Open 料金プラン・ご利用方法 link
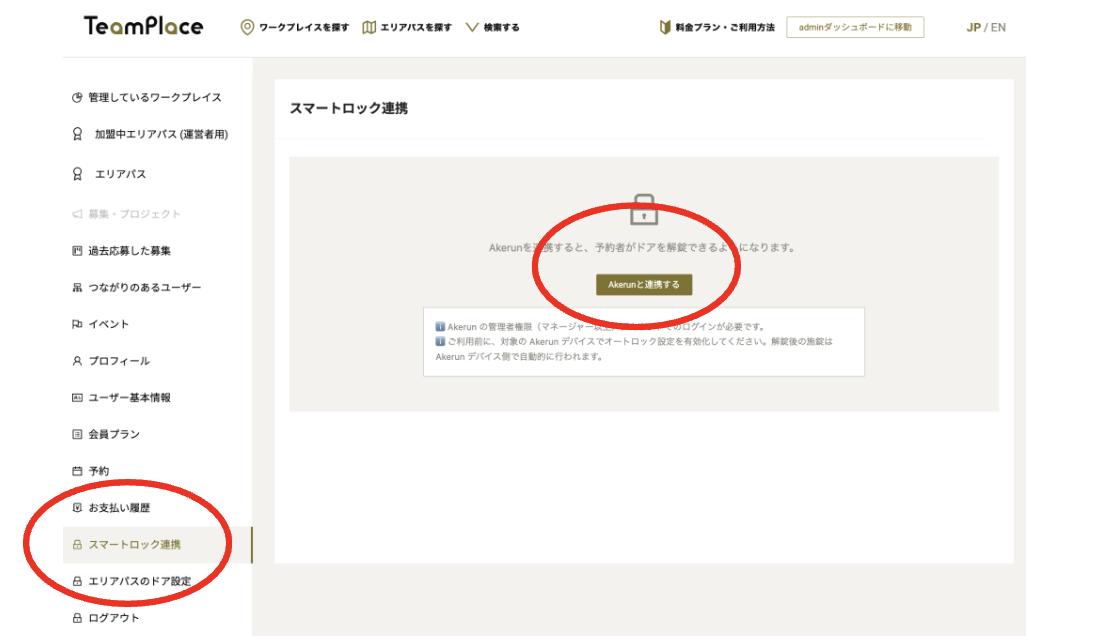1108x644 pixels. (724, 28)
